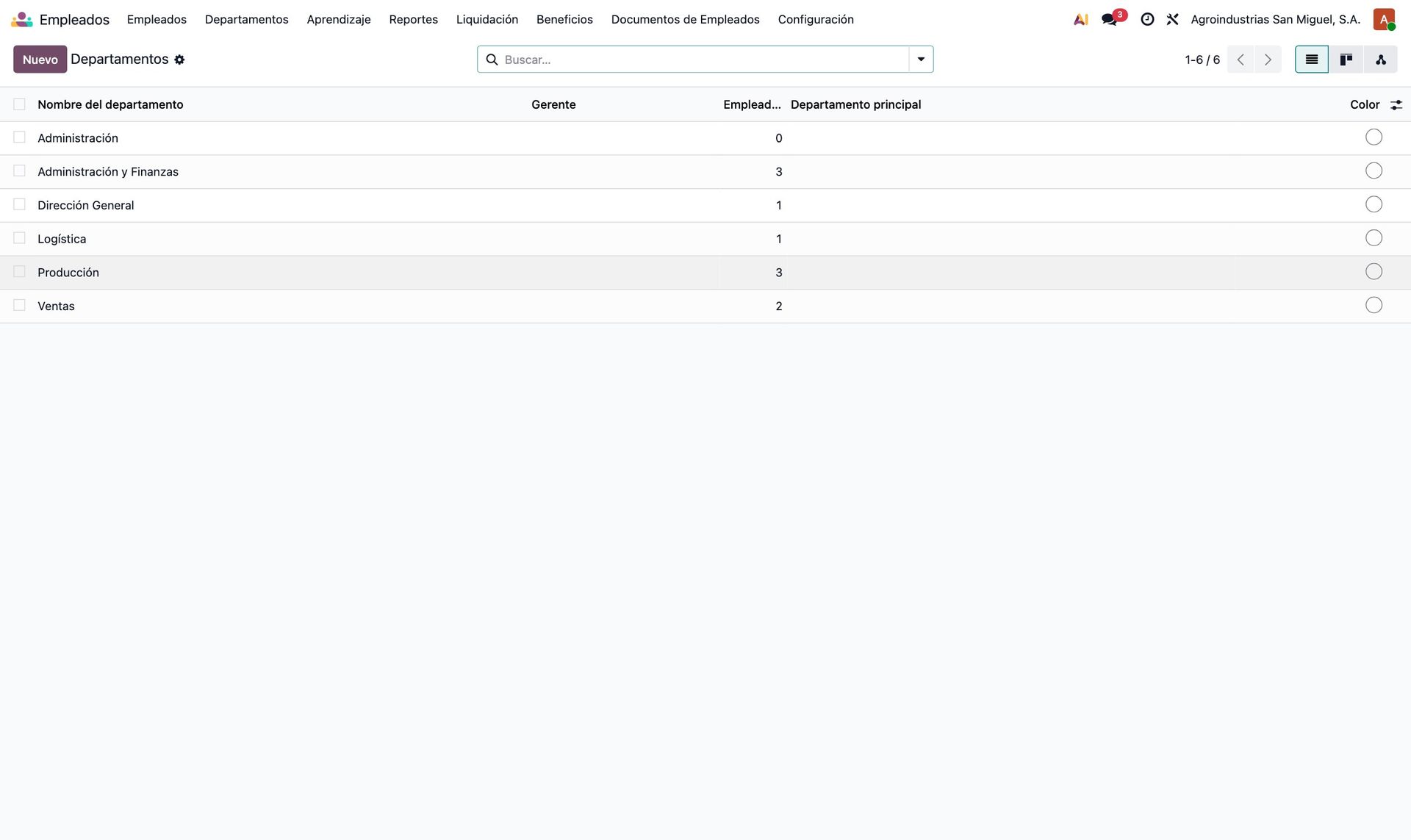Open the Liquidación menu
Screen dimensions: 1411x840
(x=487, y=19)
